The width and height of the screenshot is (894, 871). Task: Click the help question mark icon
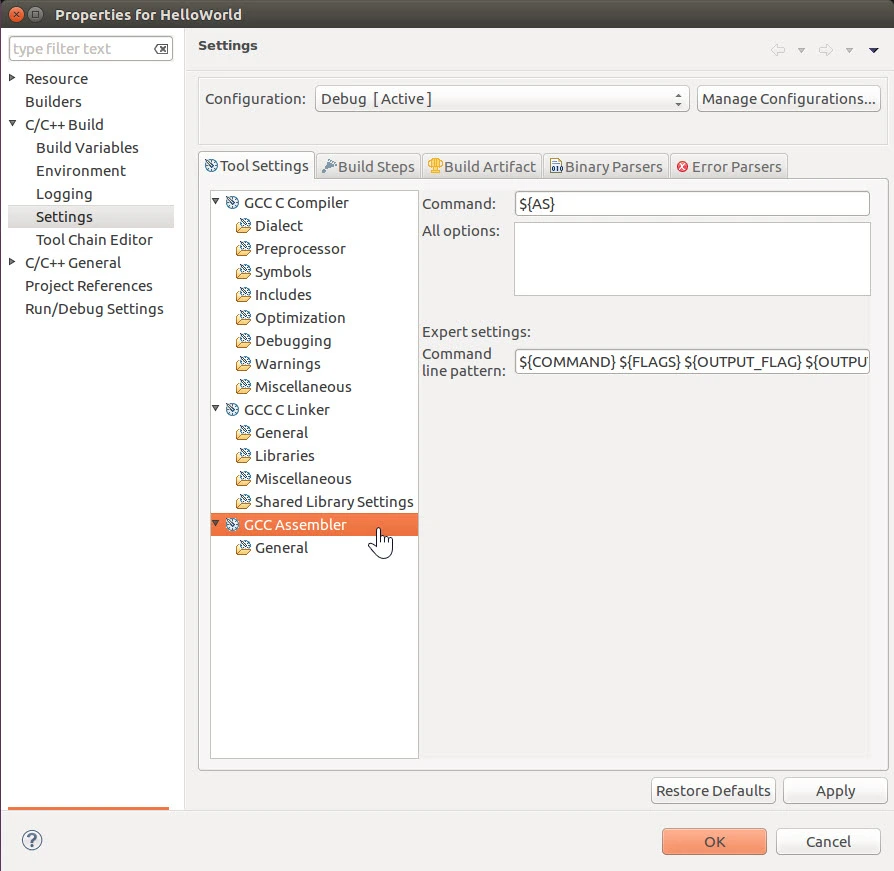pyautogui.click(x=31, y=841)
